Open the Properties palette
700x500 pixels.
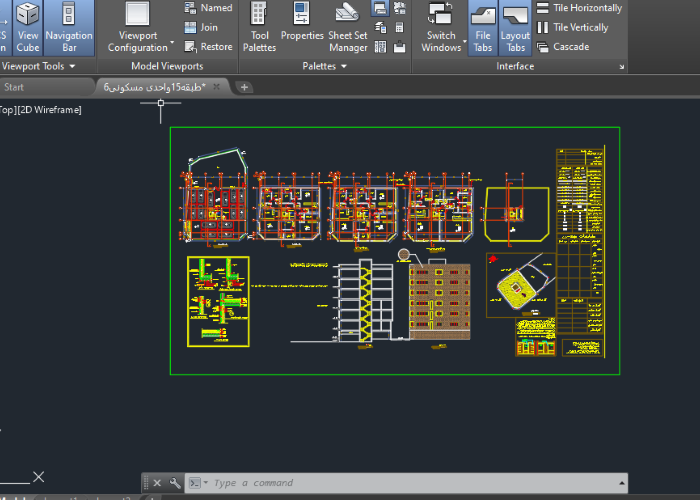302,22
